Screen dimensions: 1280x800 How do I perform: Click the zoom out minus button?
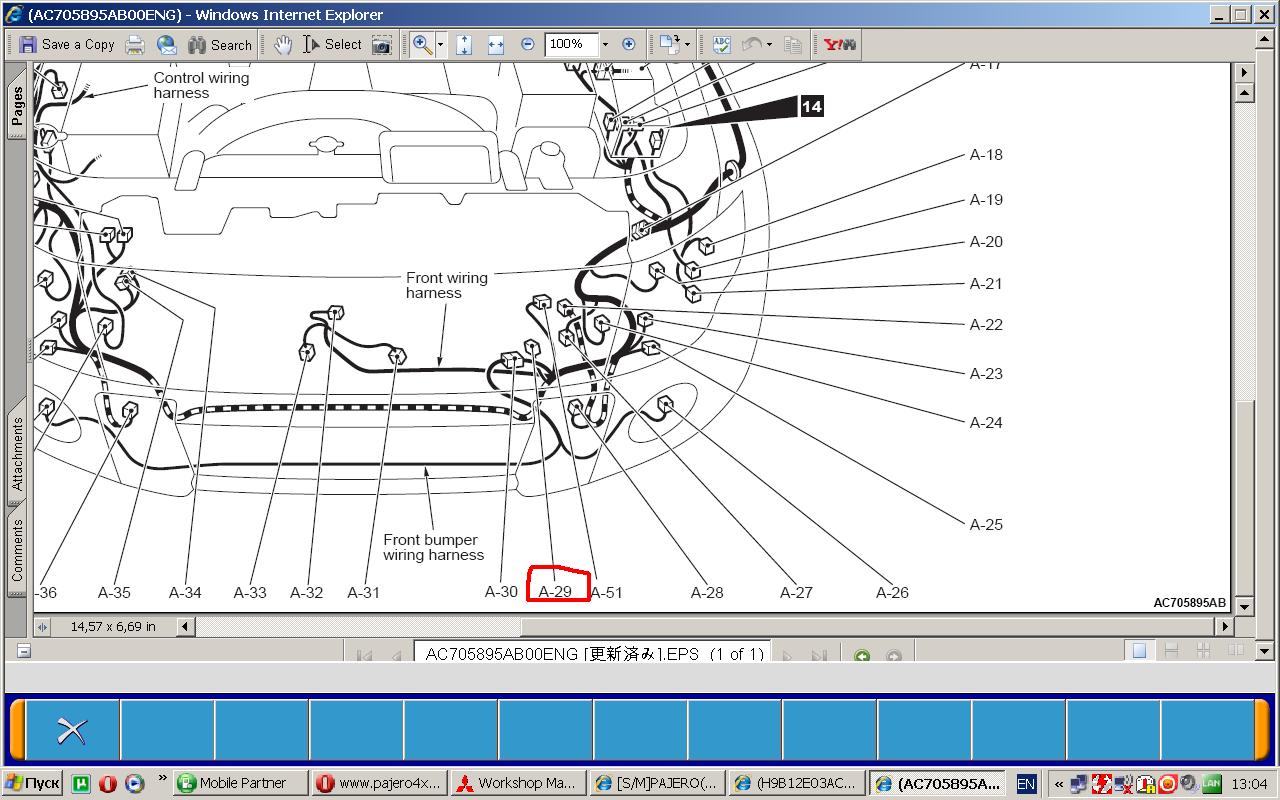(x=527, y=44)
